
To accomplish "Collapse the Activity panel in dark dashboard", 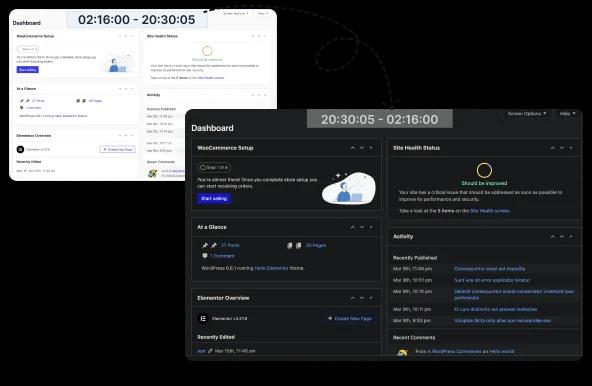I will [x=571, y=236].
